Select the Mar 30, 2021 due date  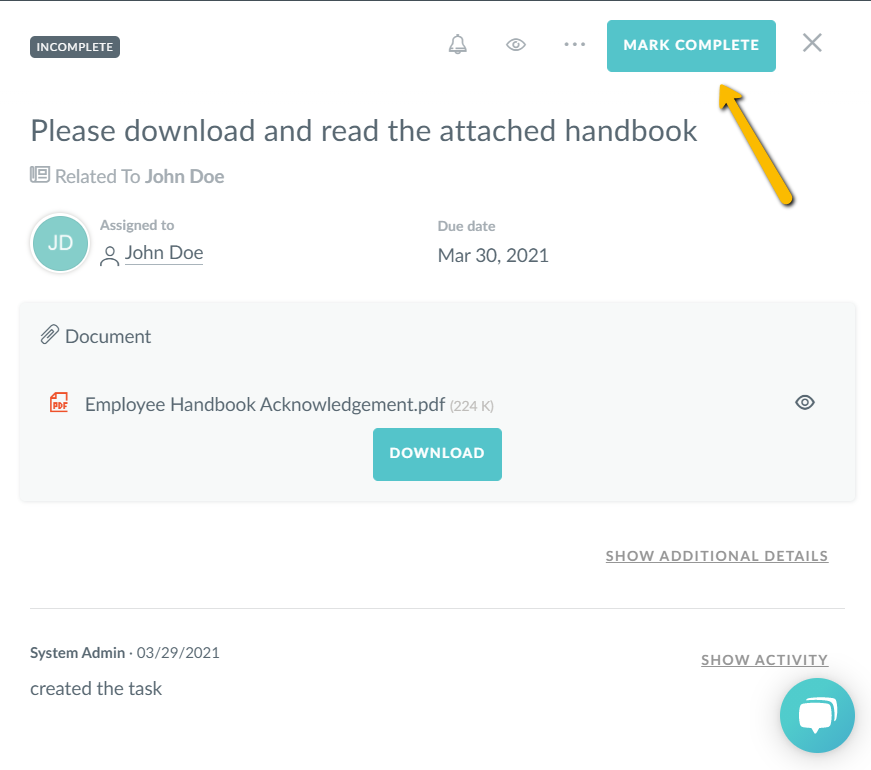(493, 255)
